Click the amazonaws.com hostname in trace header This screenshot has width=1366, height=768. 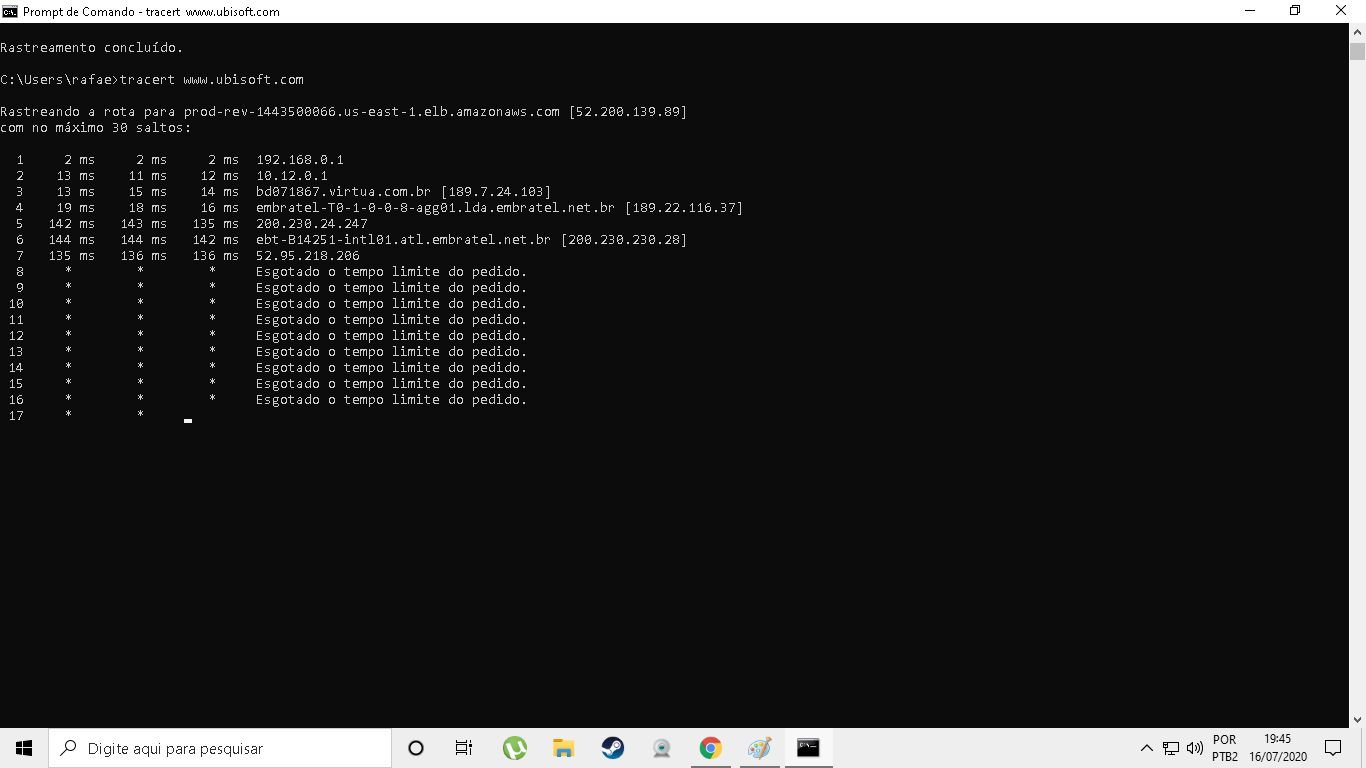(x=372, y=111)
